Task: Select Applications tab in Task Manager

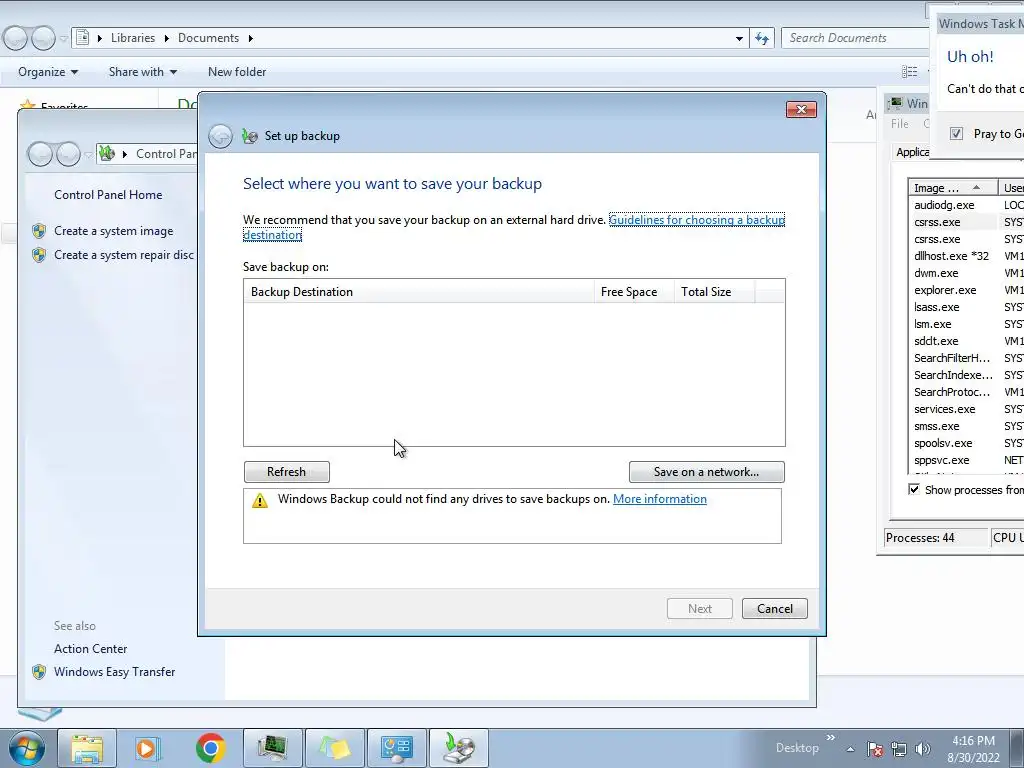Action: pyautogui.click(x=912, y=152)
